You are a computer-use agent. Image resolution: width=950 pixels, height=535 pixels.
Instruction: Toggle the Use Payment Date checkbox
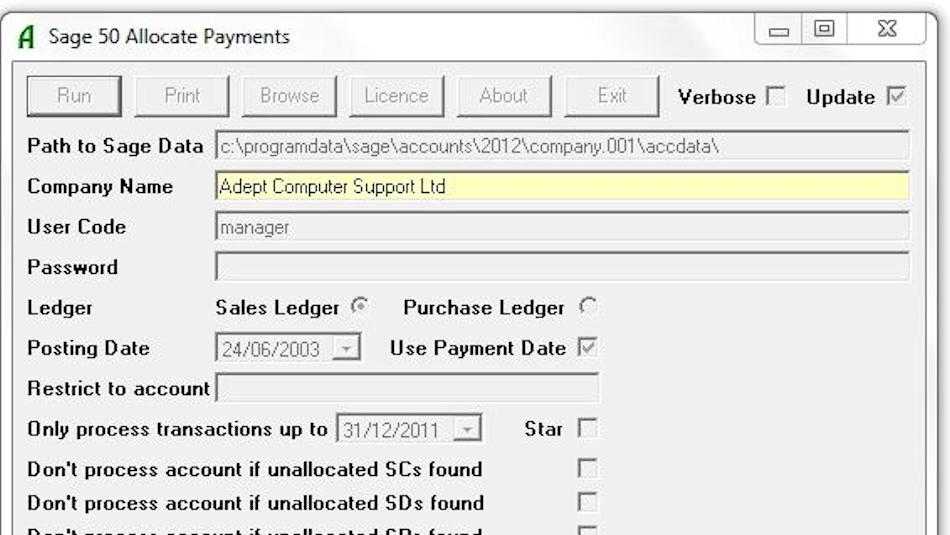point(587,347)
